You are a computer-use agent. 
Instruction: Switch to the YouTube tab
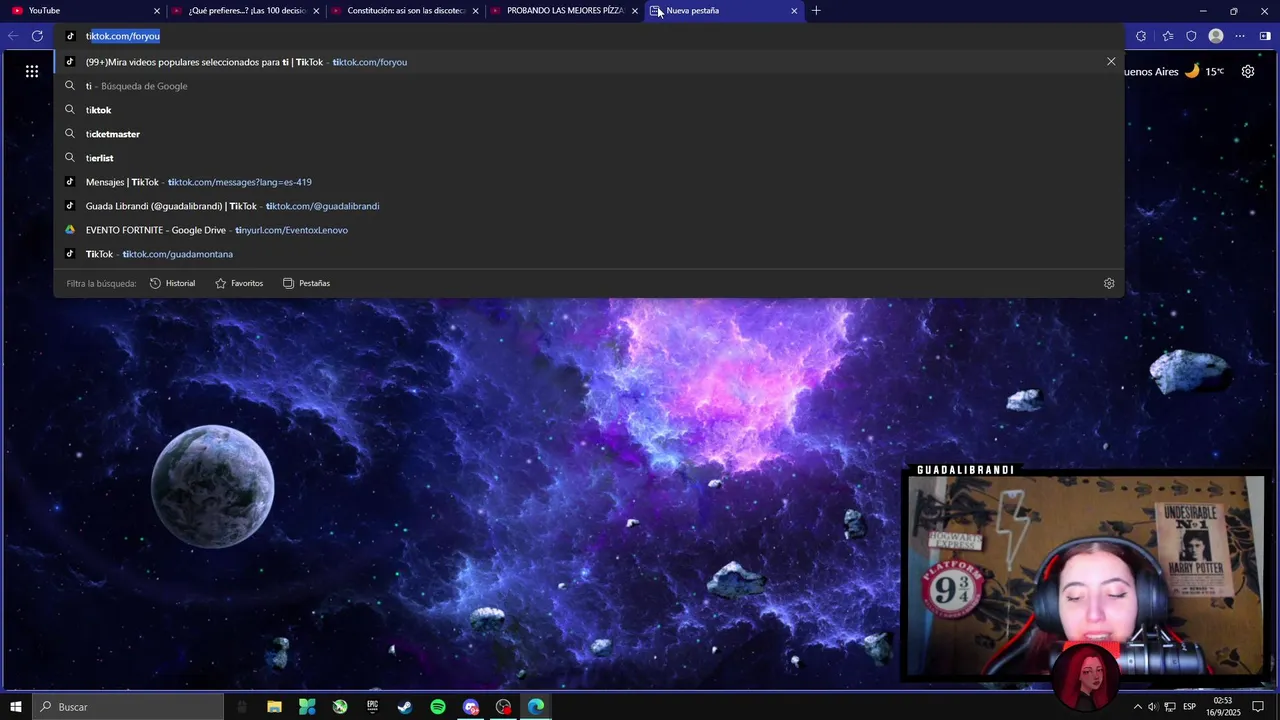[x=84, y=11]
